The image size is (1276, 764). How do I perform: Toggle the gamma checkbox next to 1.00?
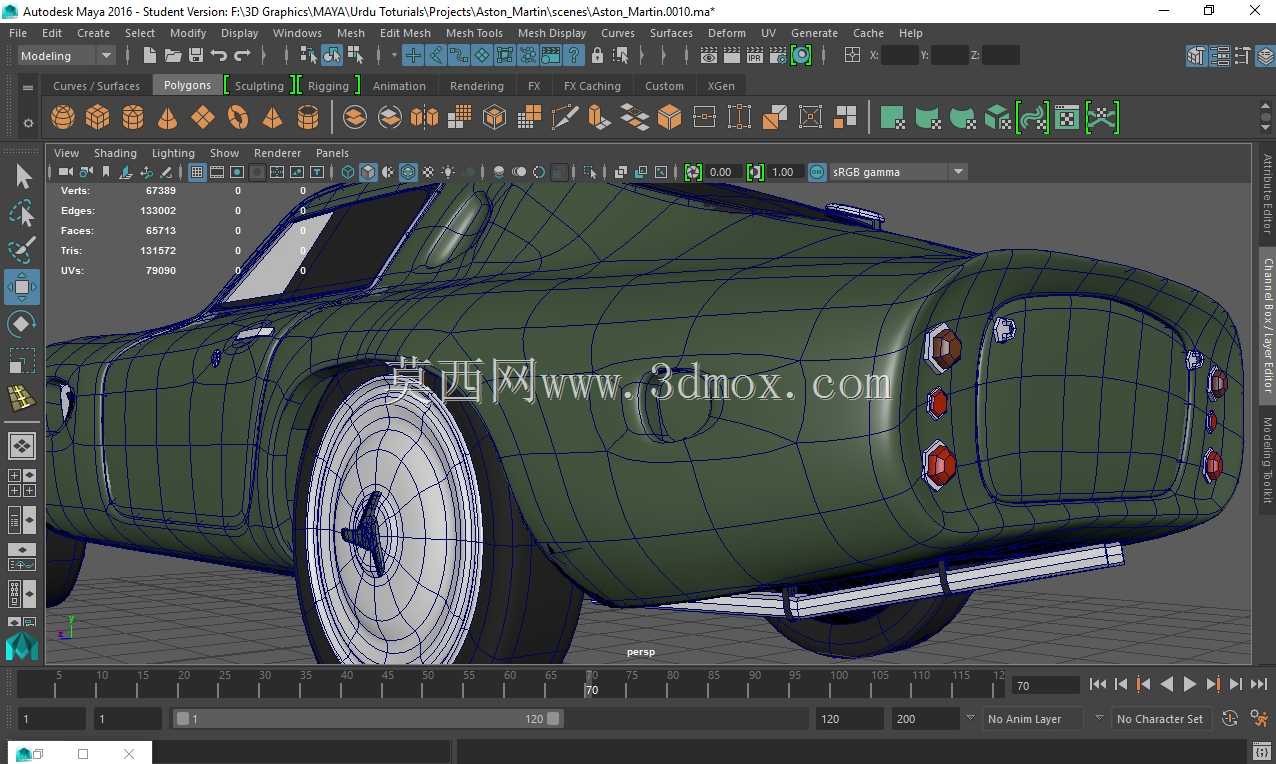755,172
